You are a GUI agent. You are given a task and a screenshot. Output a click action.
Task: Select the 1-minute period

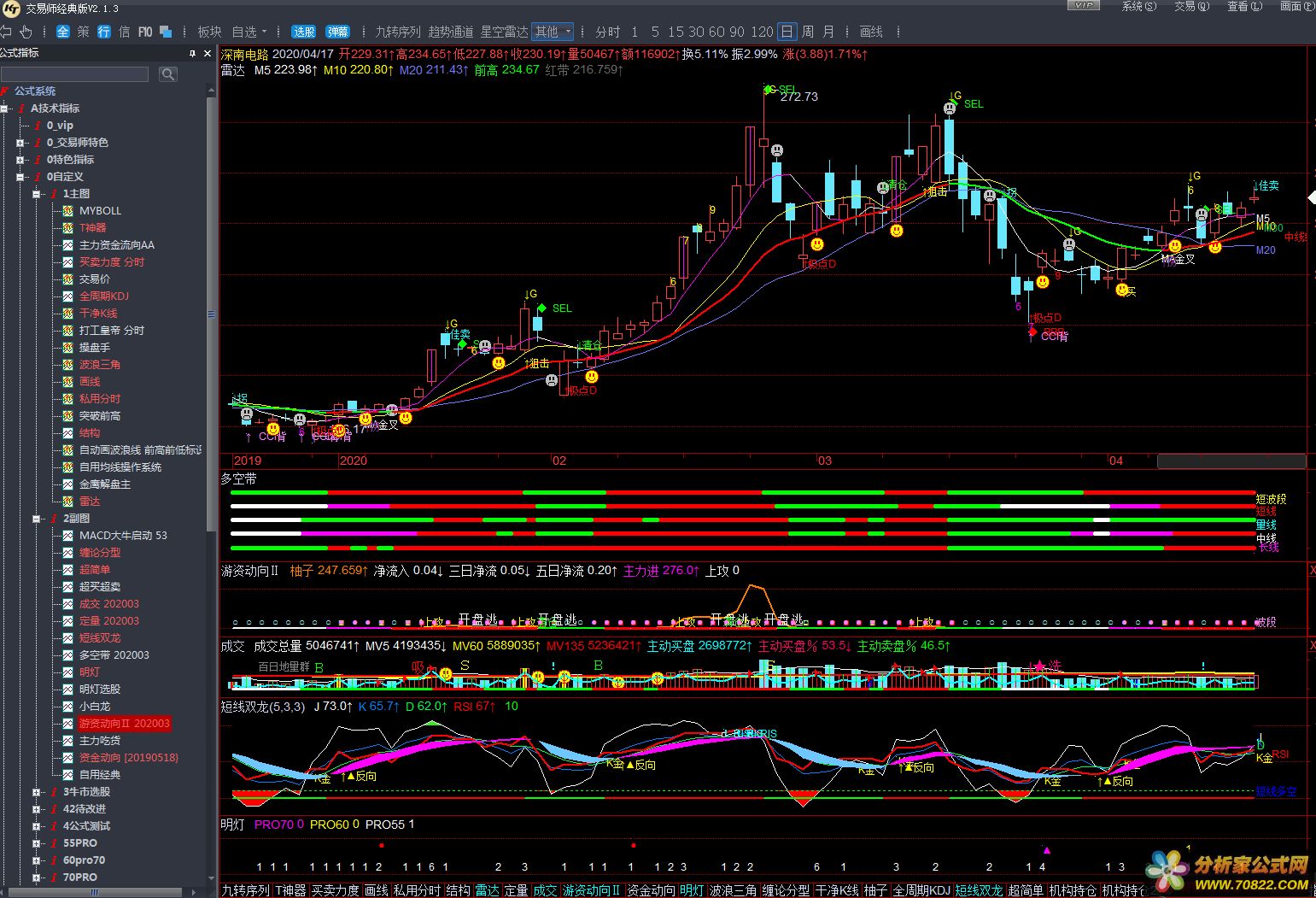click(635, 32)
